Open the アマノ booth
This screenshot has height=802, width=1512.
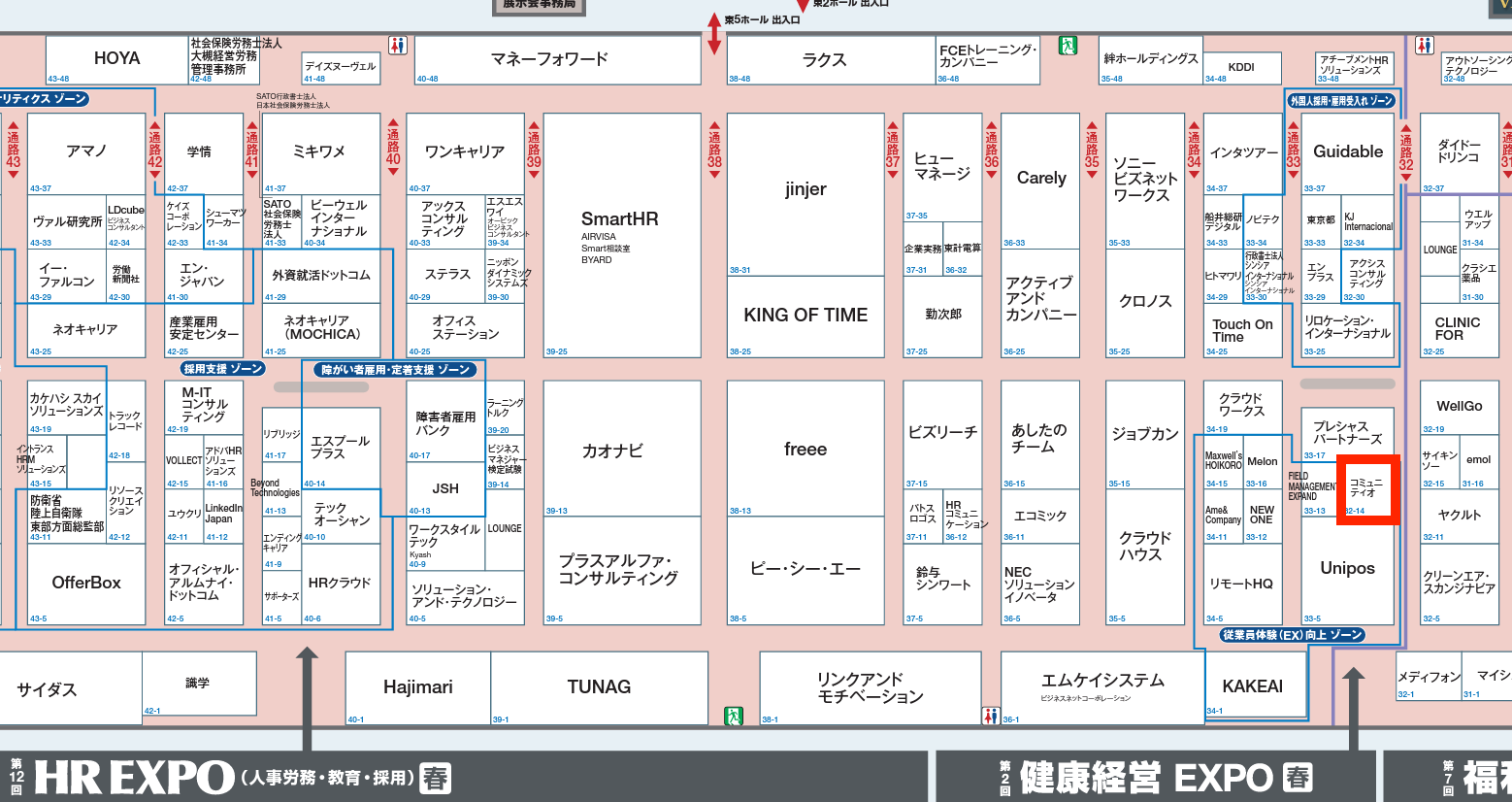pos(86,153)
